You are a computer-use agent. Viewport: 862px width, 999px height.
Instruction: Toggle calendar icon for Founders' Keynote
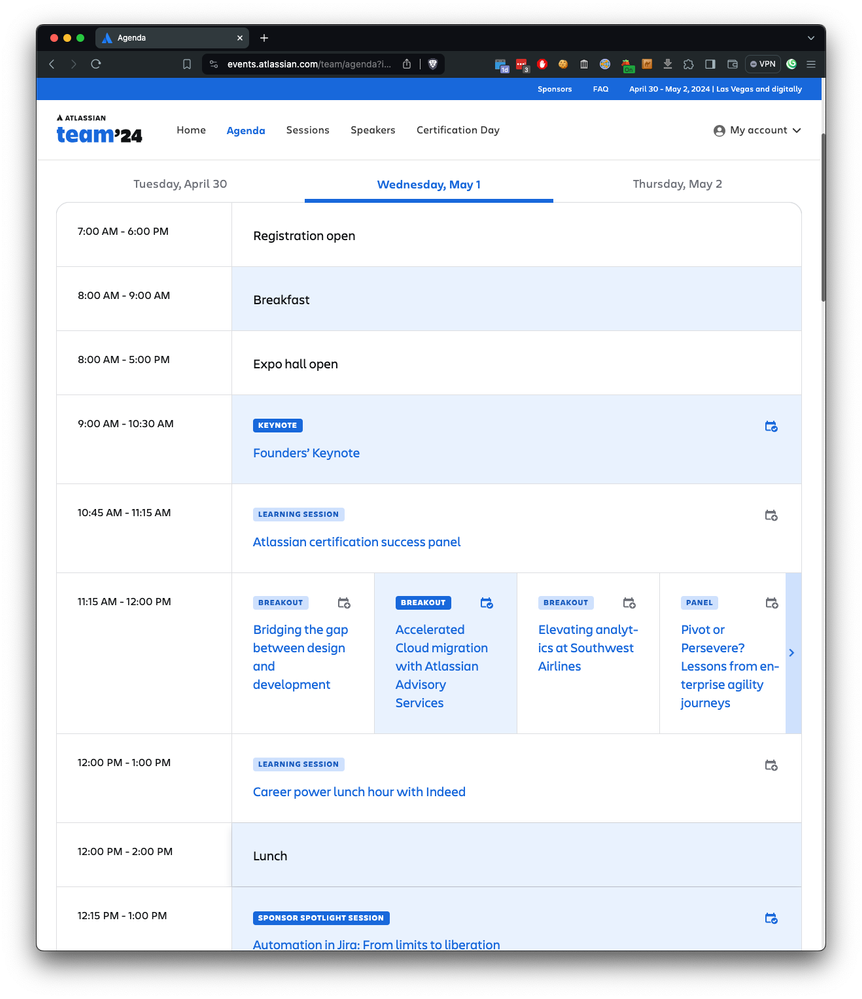click(771, 426)
